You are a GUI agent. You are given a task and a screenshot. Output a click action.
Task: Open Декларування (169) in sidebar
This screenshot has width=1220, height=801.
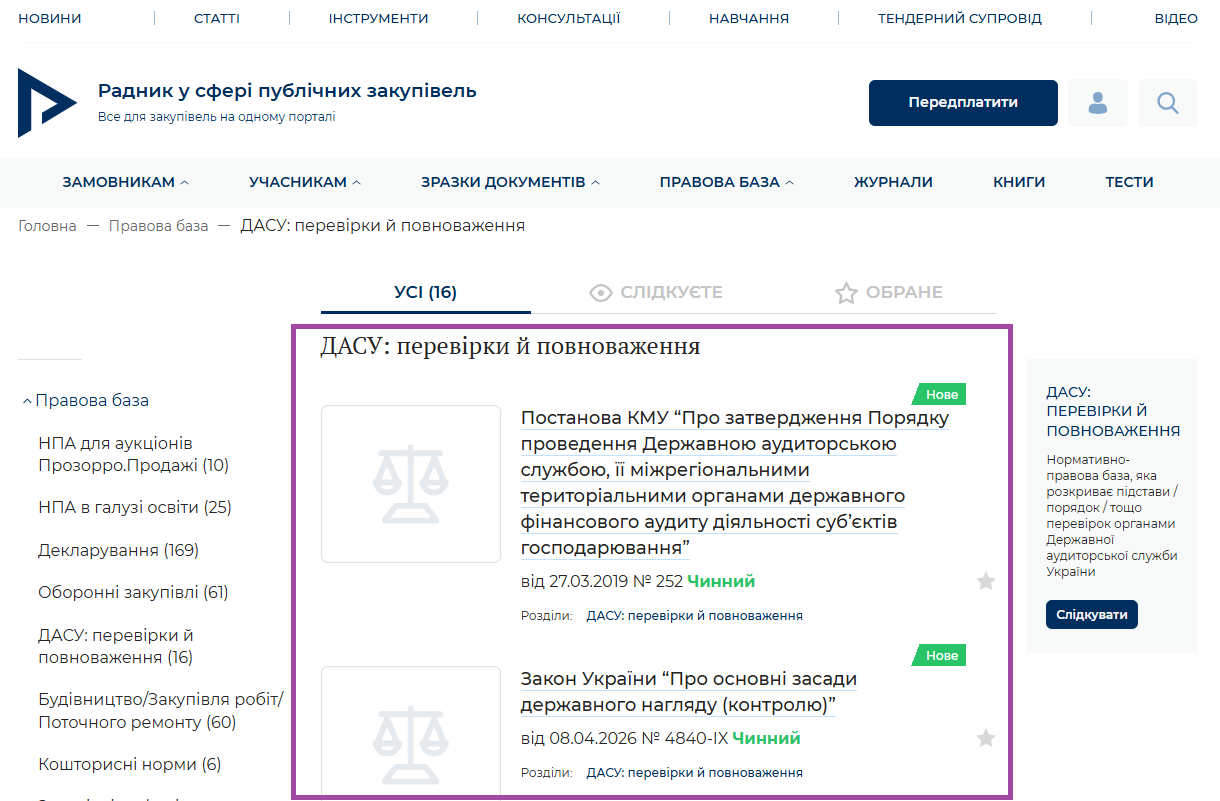[118, 550]
